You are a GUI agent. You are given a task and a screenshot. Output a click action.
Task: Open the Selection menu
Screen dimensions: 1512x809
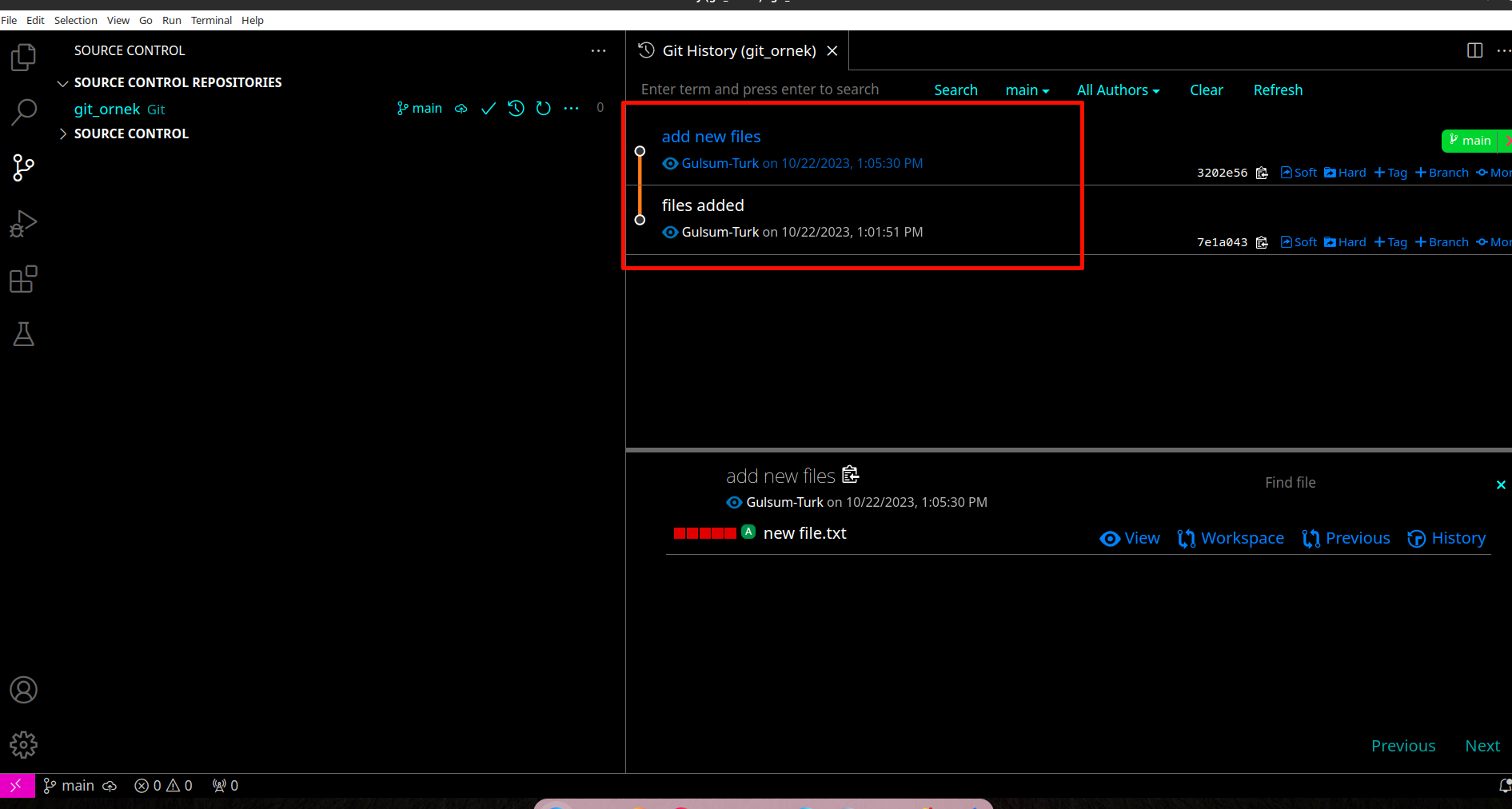[x=75, y=20]
